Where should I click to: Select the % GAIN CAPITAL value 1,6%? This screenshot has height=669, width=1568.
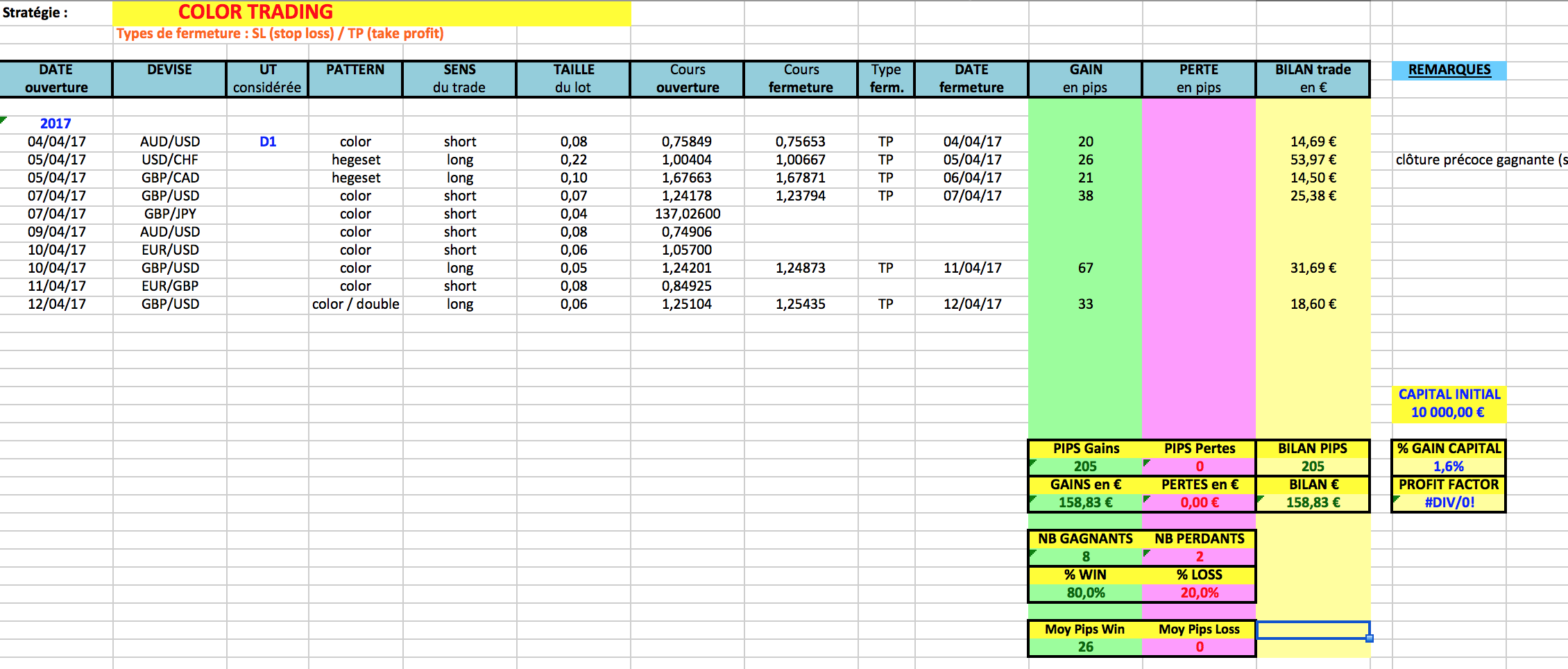pos(1449,466)
